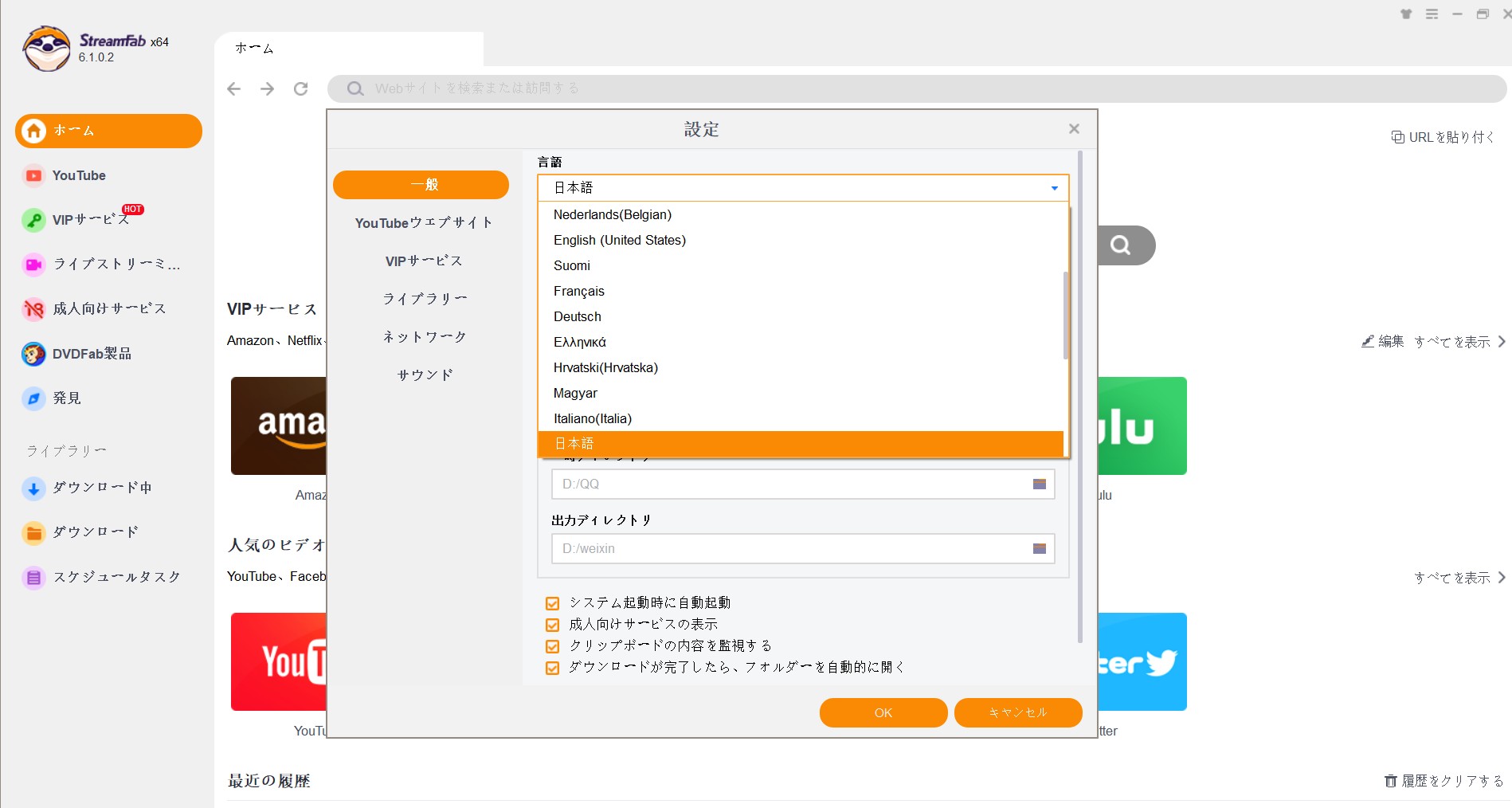Switch to YouTubeウェブサイト settings tab

[x=424, y=223]
